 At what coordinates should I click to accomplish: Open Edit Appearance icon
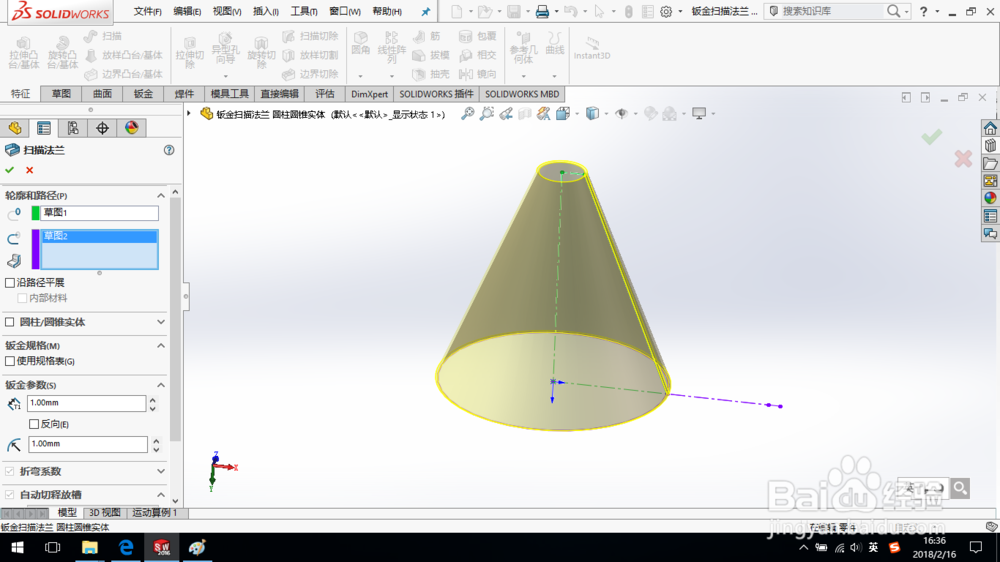coord(650,114)
